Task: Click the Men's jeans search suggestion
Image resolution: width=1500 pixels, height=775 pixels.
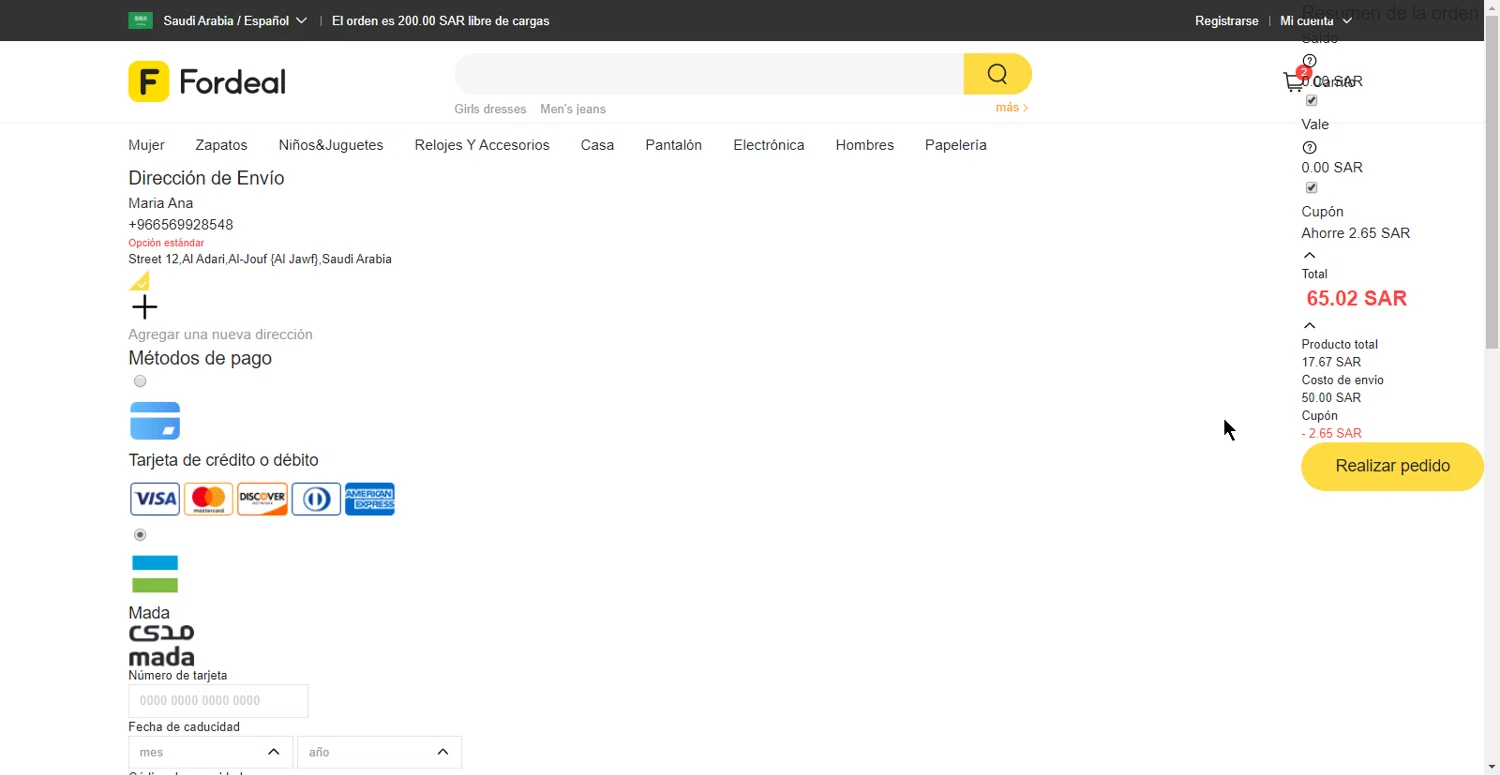Action: click(573, 109)
